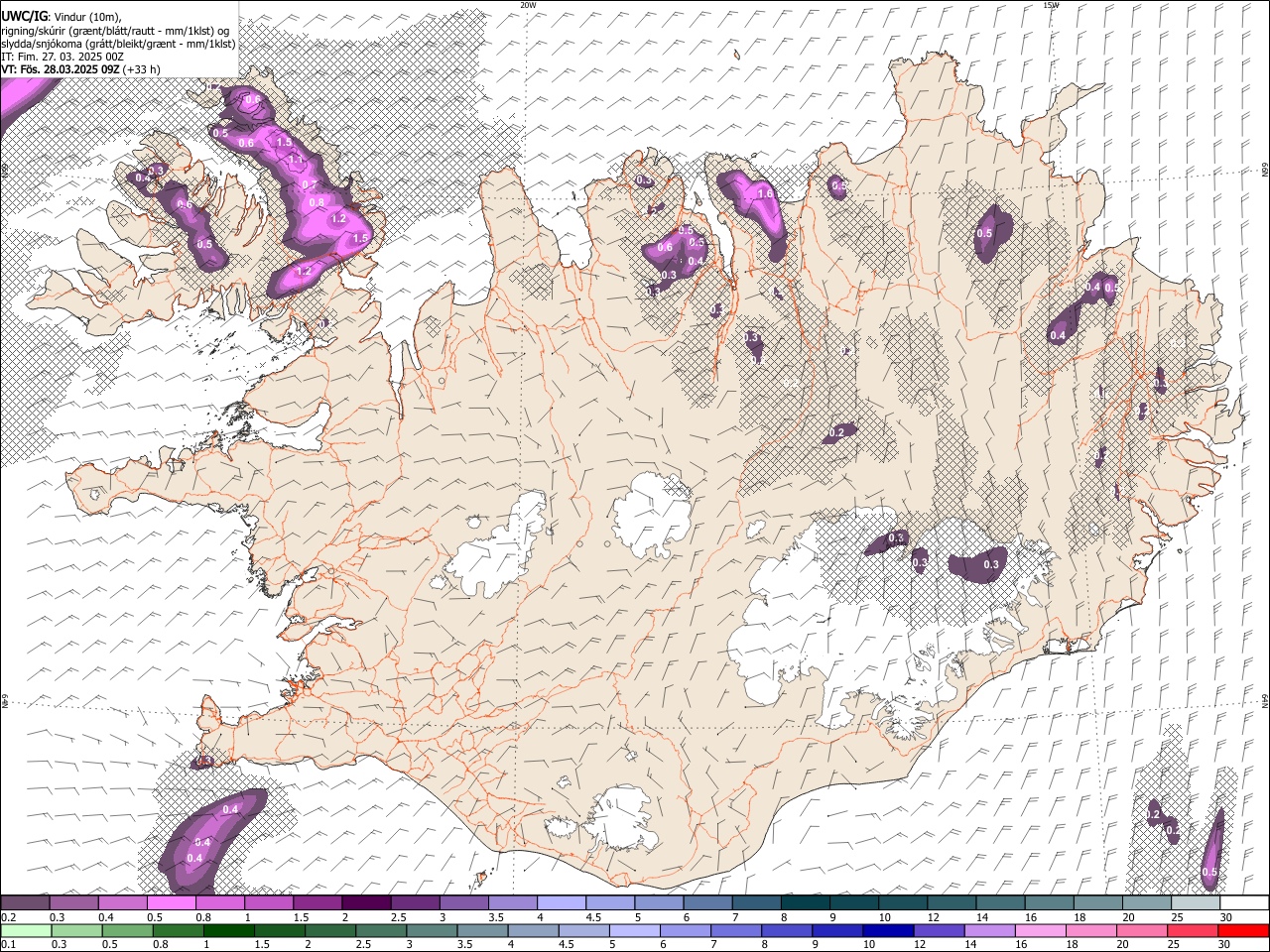Click the dark teal 8 swatch, upper legend
The height and width of the screenshot is (952, 1270).
click(x=805, y=902)
